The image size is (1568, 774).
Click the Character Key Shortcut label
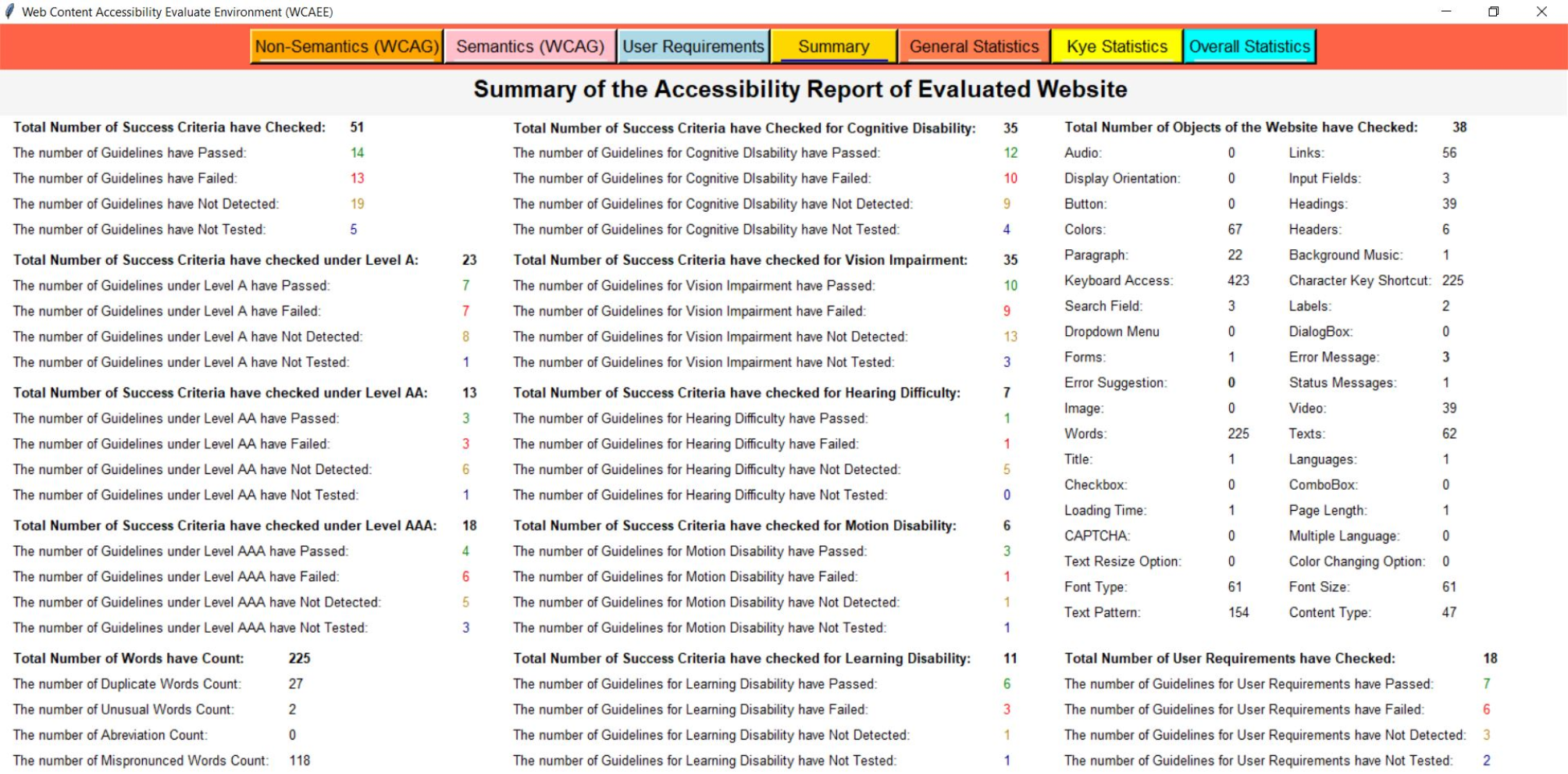[1360, 280]
